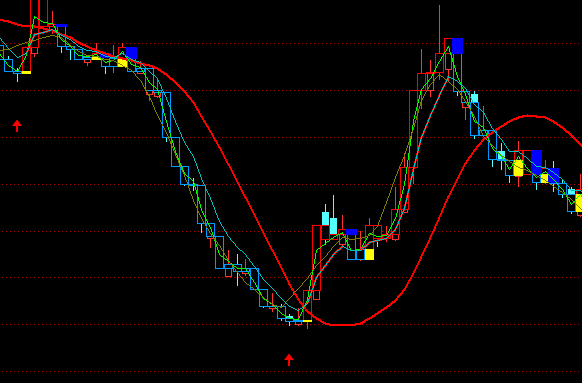Select the small blue marker near the top-left corner
The height and width of the screenshot is (383, 582).
coord(61,26)
